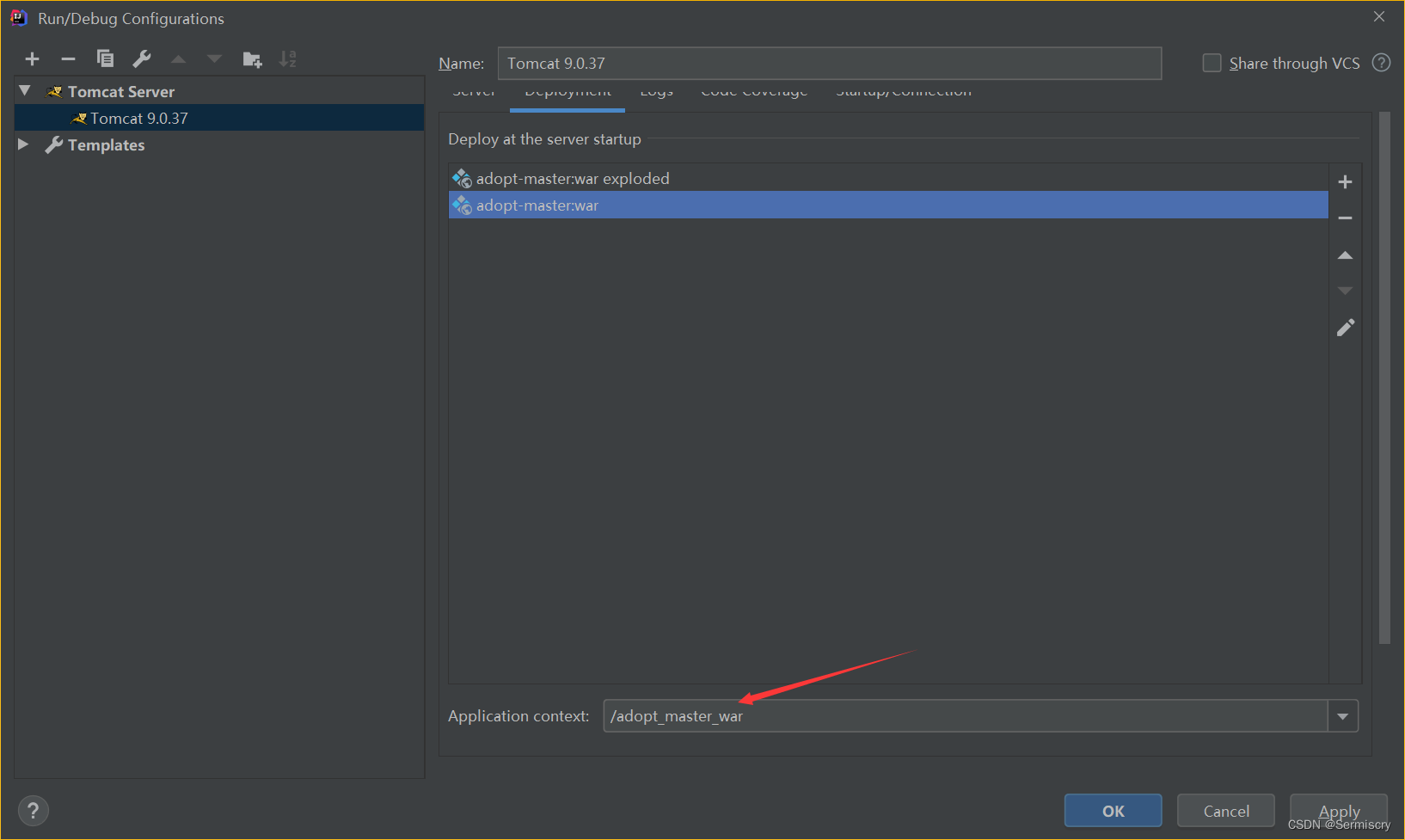This screenshot has height=840, width=1405.
Task: Move selected artifact down in list
Action: 1346,291
